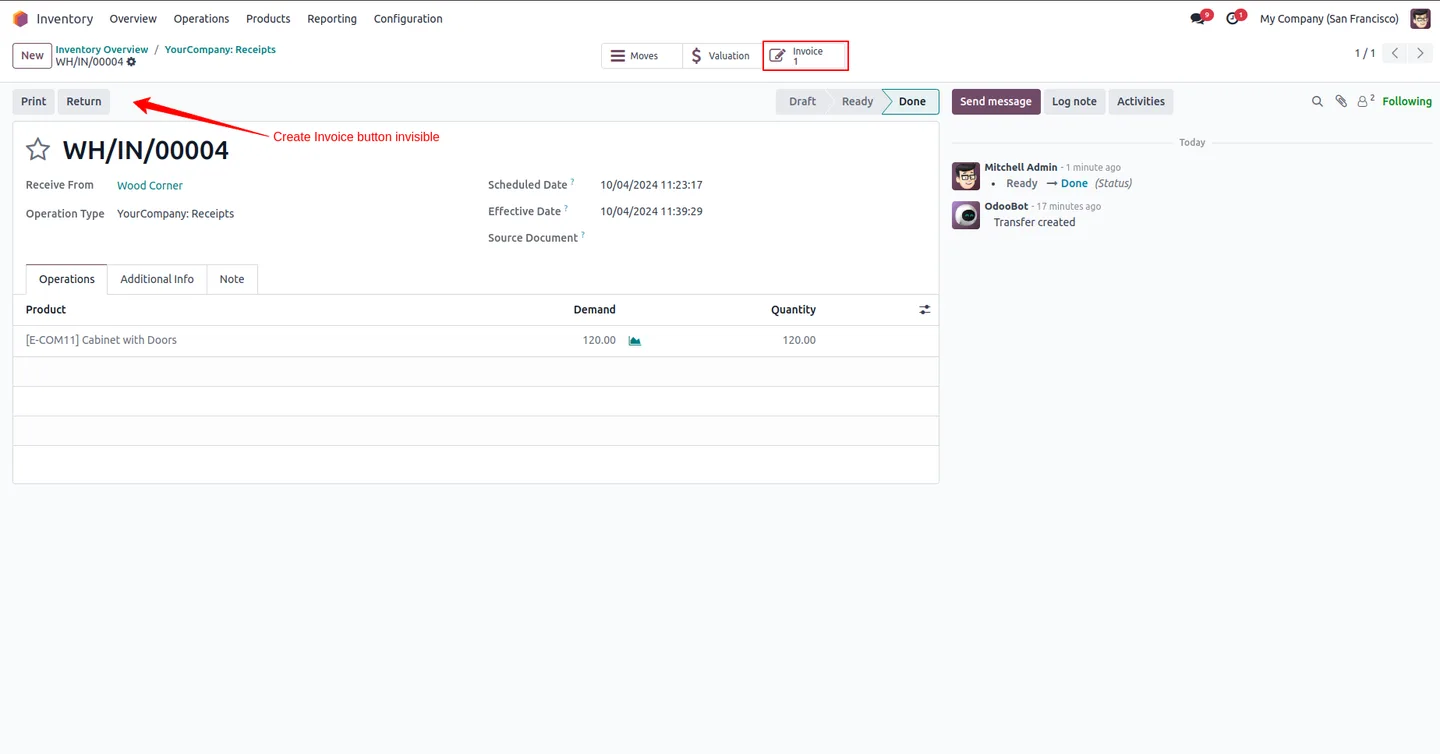This screenshot has height=754, width=1440.
Task: Click the Transfer created message text
Action: click(1034, 223)
